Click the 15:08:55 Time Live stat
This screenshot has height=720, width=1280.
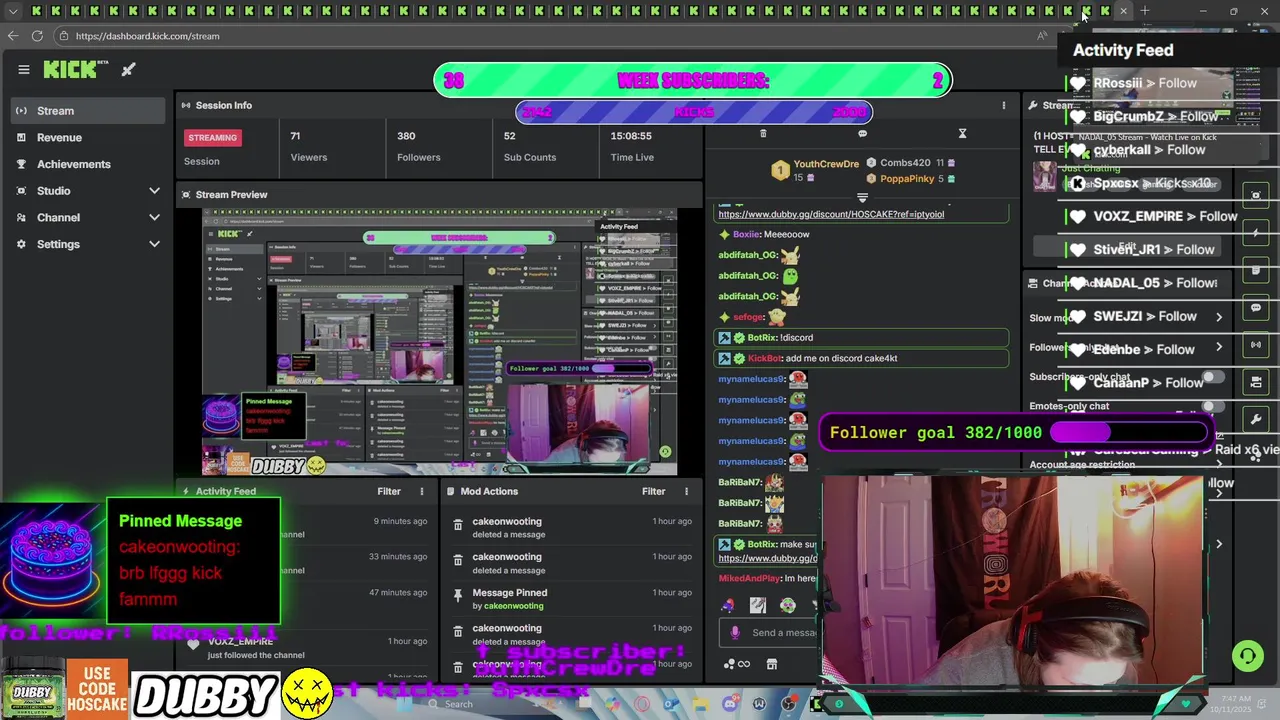(x=632, y=146)
